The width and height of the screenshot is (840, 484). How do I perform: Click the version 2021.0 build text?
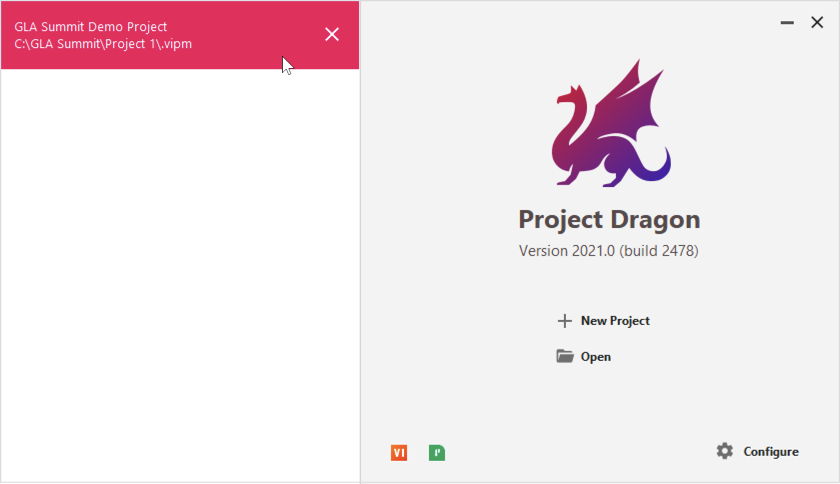click(609, 251)
